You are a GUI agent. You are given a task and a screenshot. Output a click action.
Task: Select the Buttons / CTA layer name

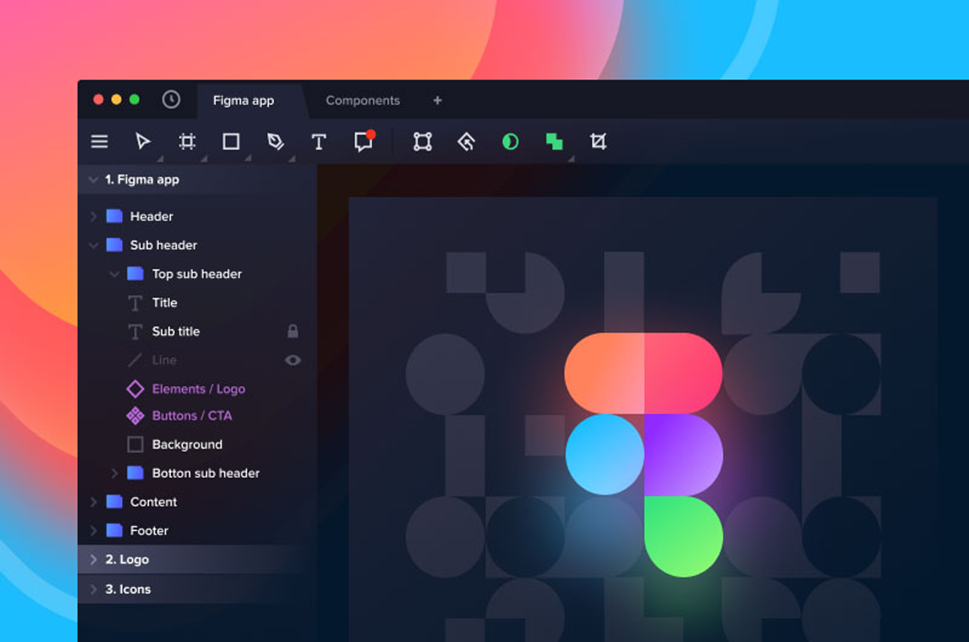192,416
